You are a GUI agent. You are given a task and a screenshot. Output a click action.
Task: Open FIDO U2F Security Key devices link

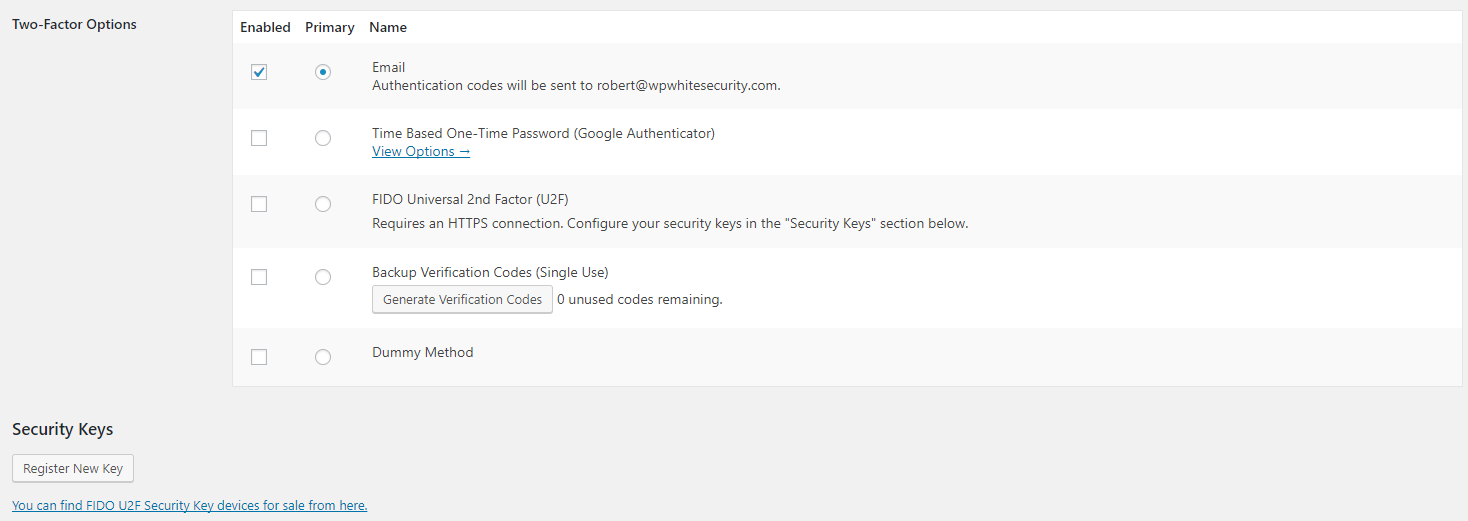click(190, 506)
